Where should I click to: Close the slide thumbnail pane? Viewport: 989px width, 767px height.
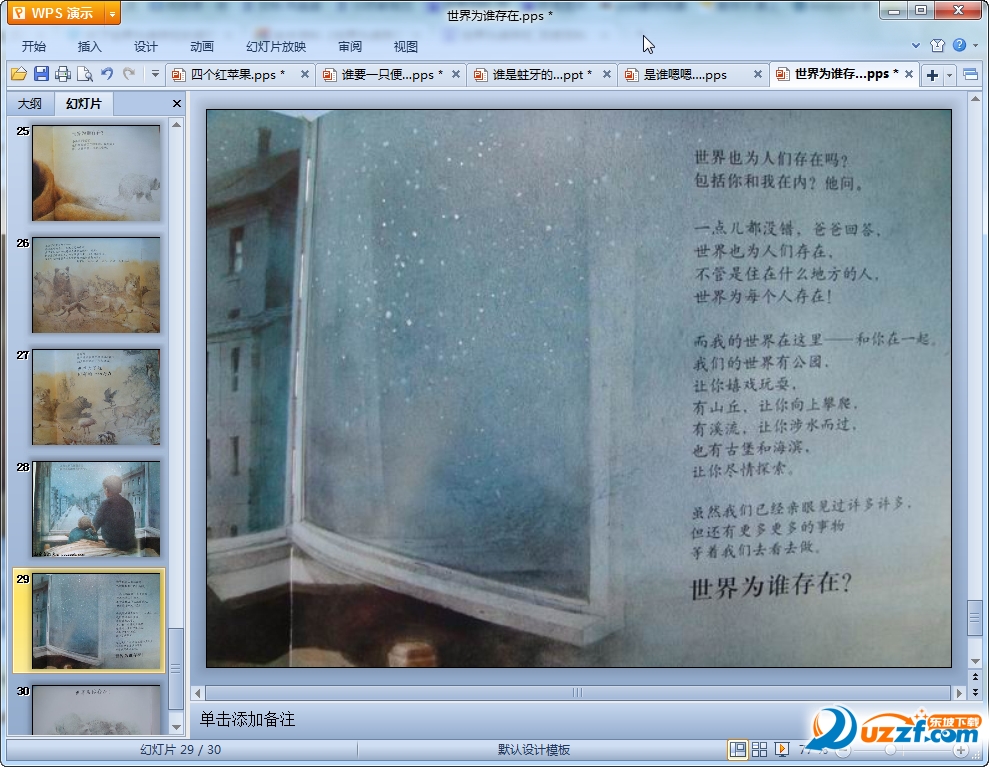(x=177, y=103)
